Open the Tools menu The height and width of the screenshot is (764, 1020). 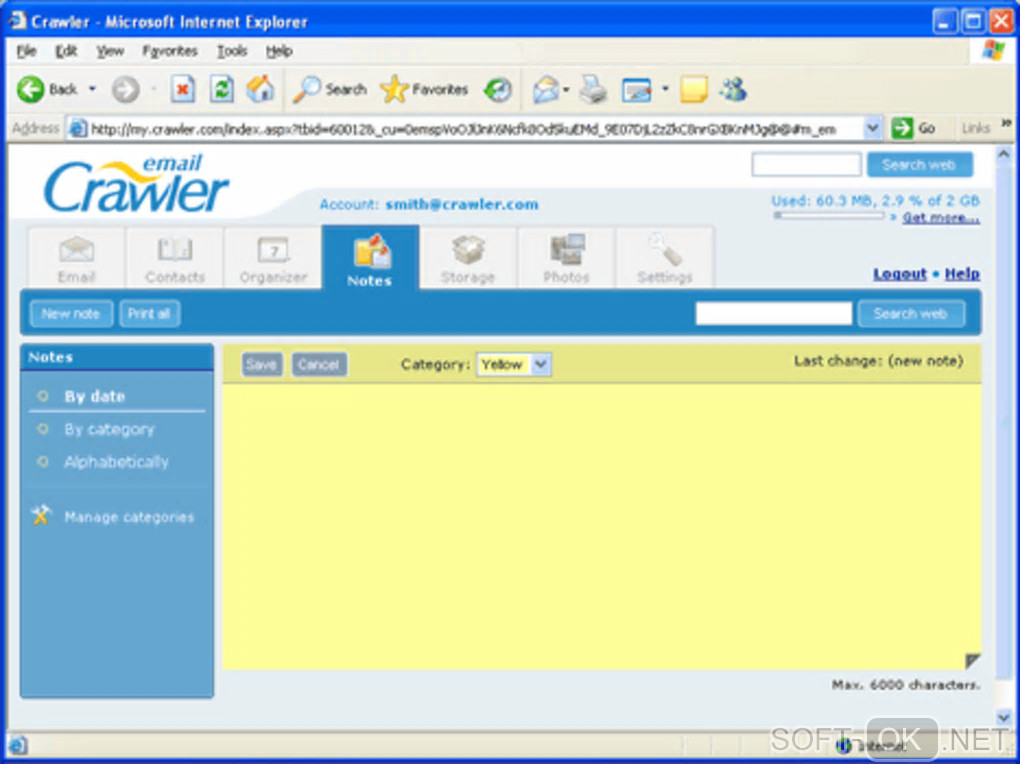click(232, 51)
